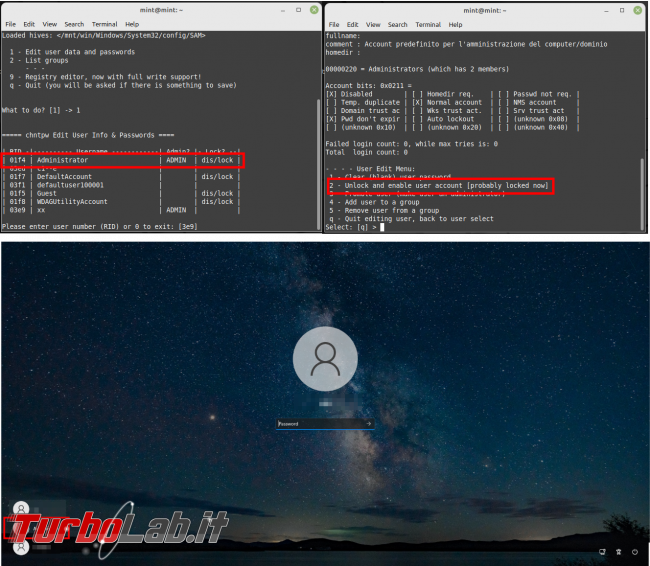Open Terminal menu in the left terminal

tap(104, 24)
